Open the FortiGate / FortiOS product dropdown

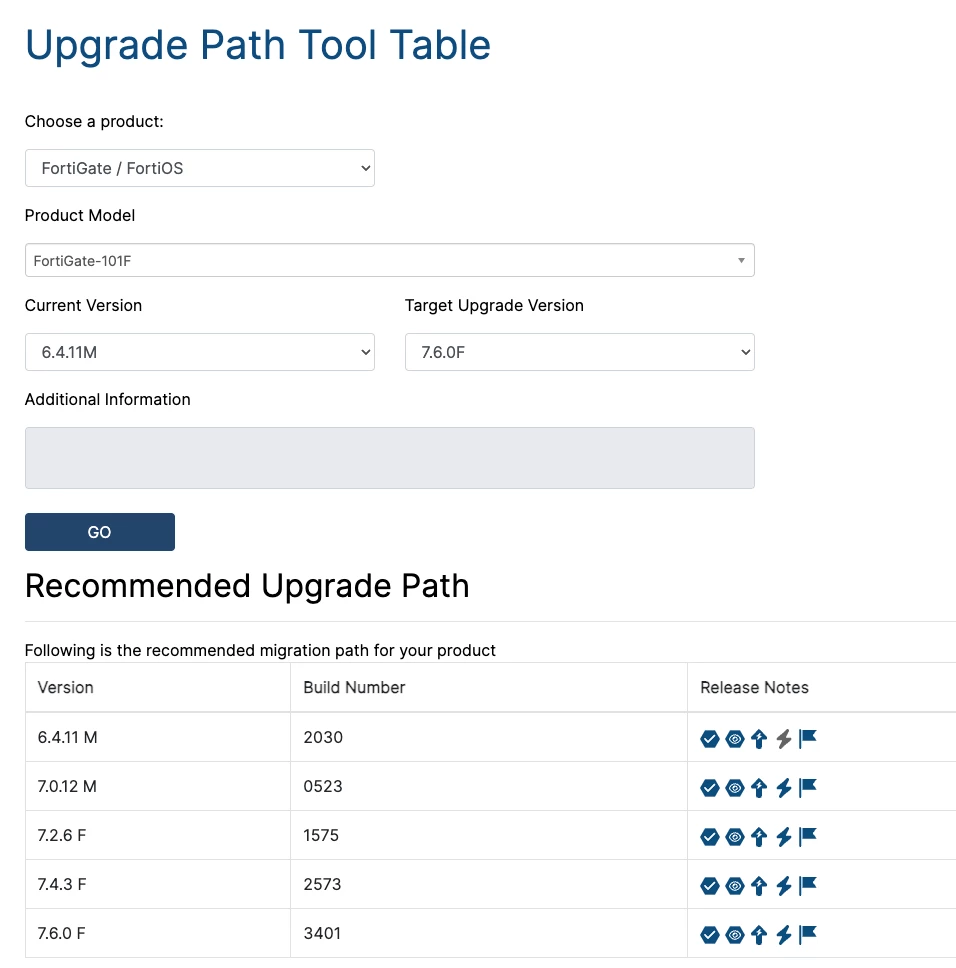(200, 168)
